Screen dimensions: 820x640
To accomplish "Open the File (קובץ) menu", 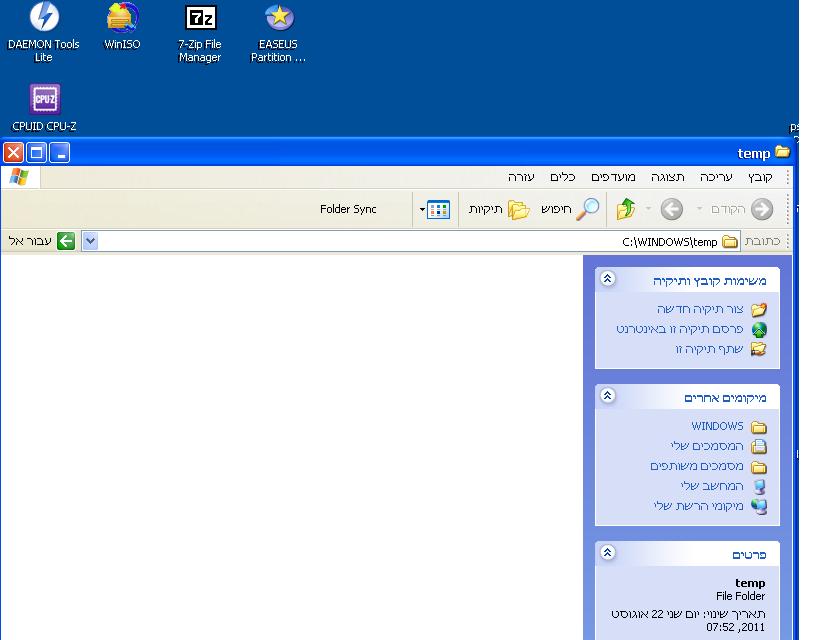I will (x=760, y=177).
